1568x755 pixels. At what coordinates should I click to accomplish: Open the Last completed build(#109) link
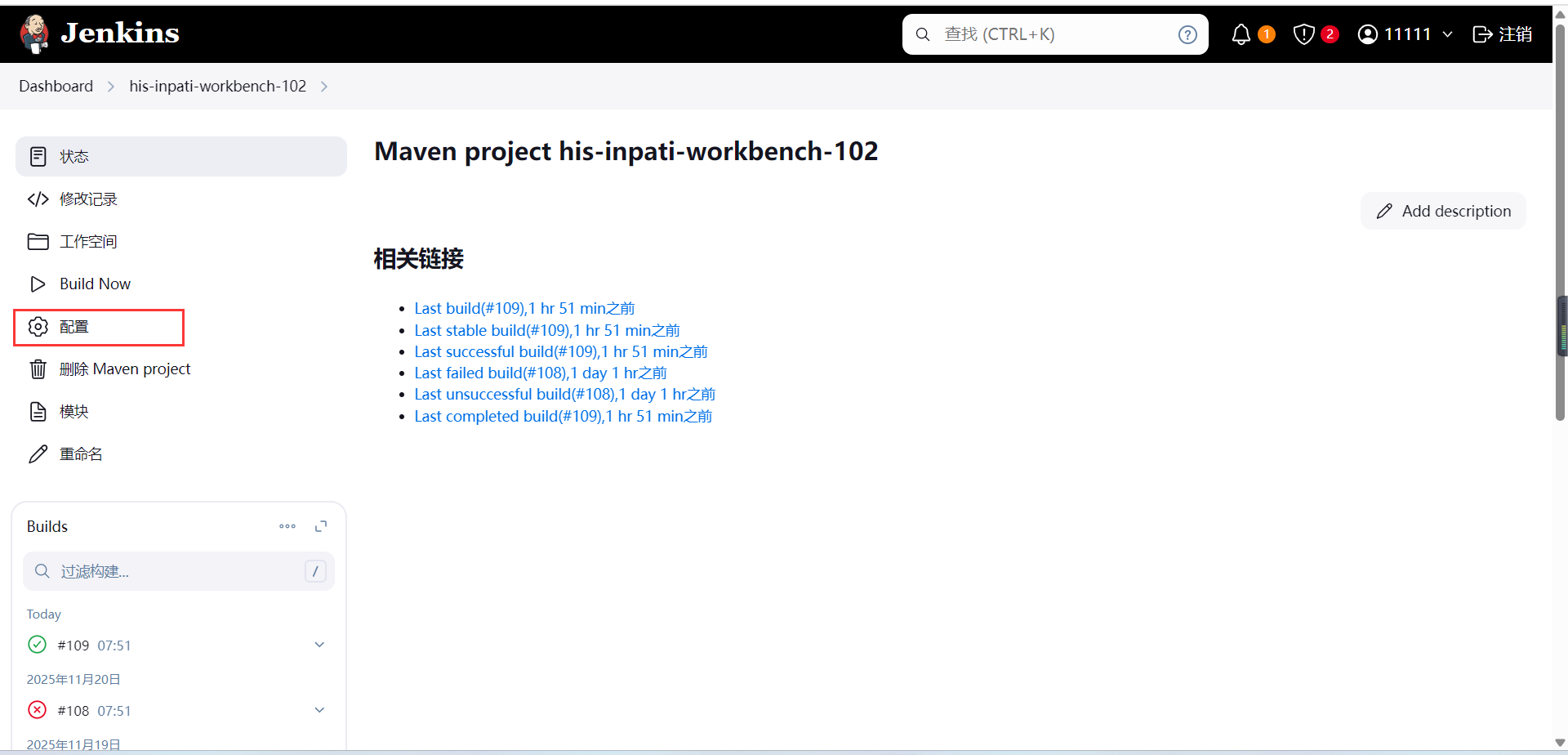pos(563,416)
